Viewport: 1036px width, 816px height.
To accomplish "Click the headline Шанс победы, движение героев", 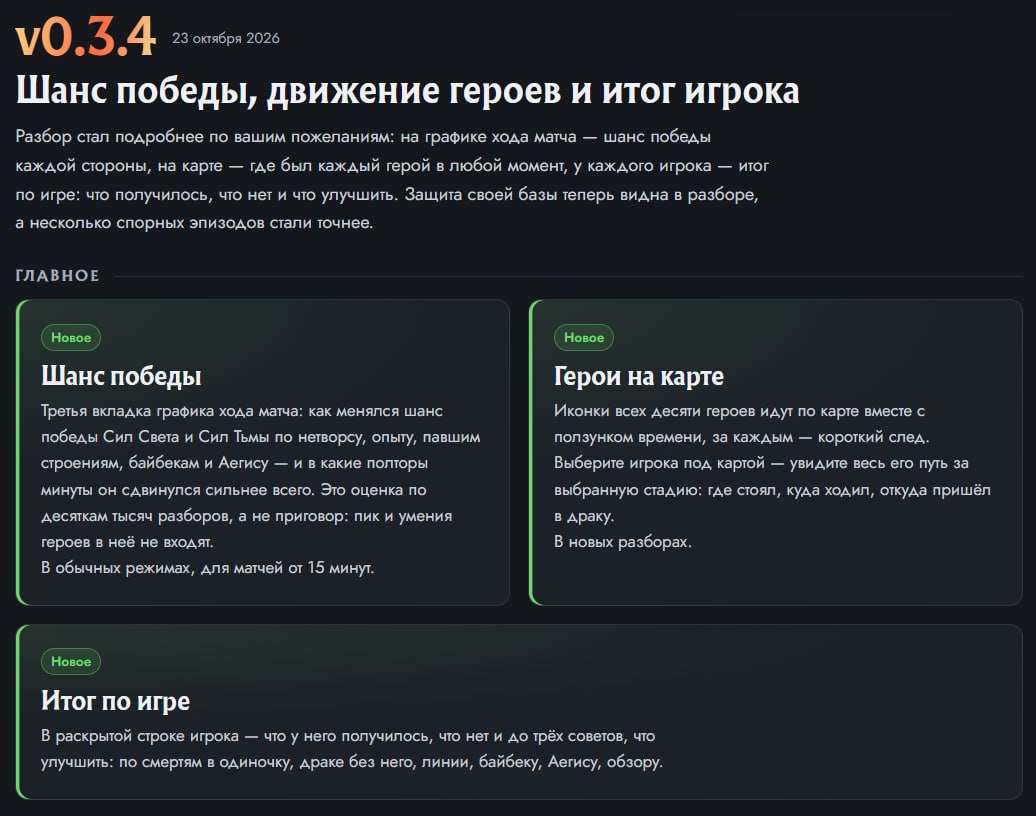I will [407, 91].
